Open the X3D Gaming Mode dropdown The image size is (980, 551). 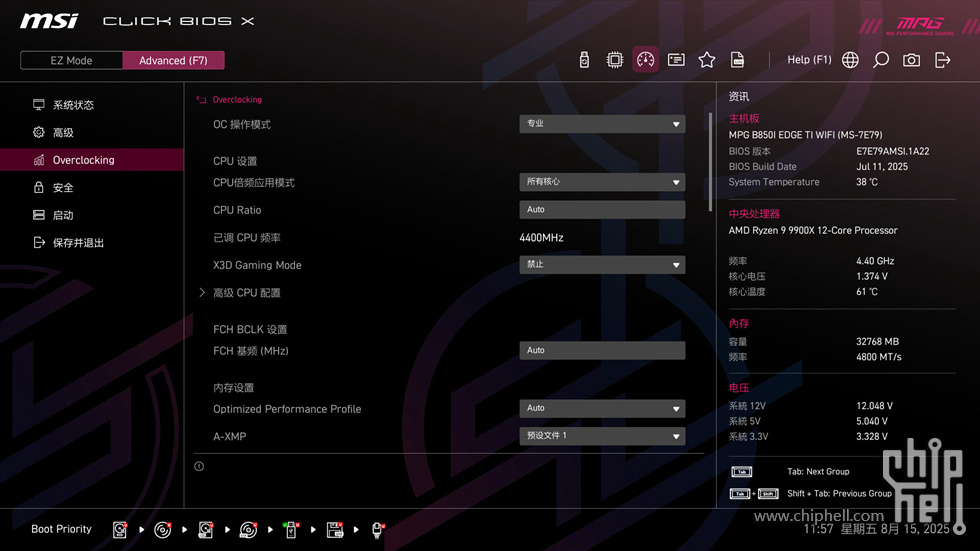pyautogui.click(x=602, y=265)
